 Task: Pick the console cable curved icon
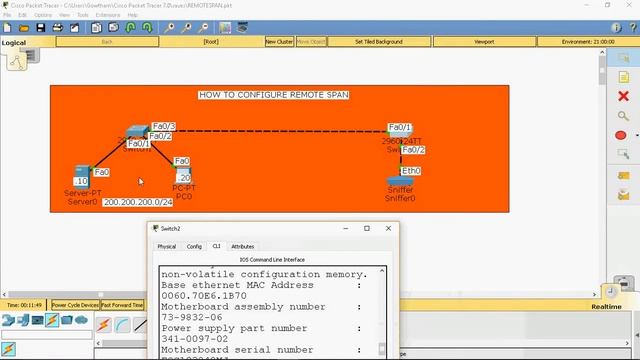(x=122, y=325)
